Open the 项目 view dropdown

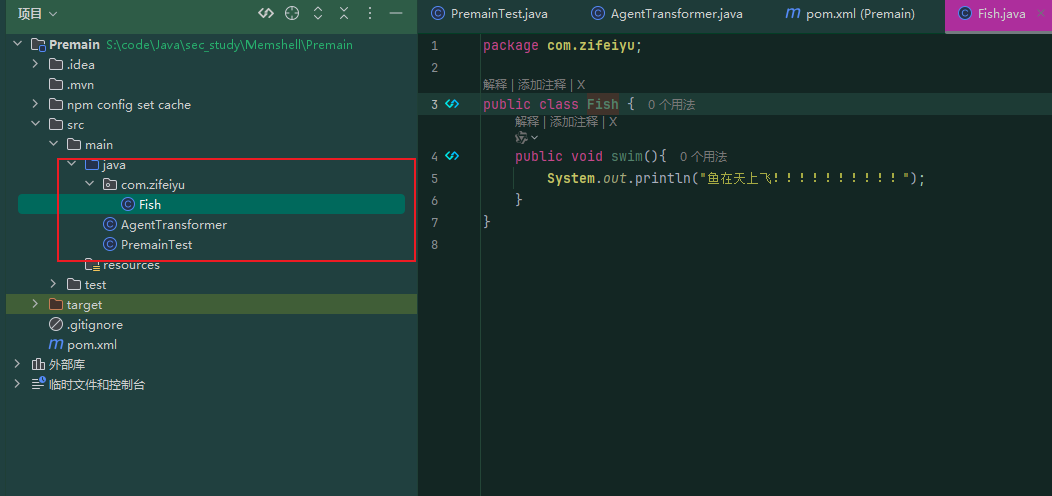coord(38,13)
